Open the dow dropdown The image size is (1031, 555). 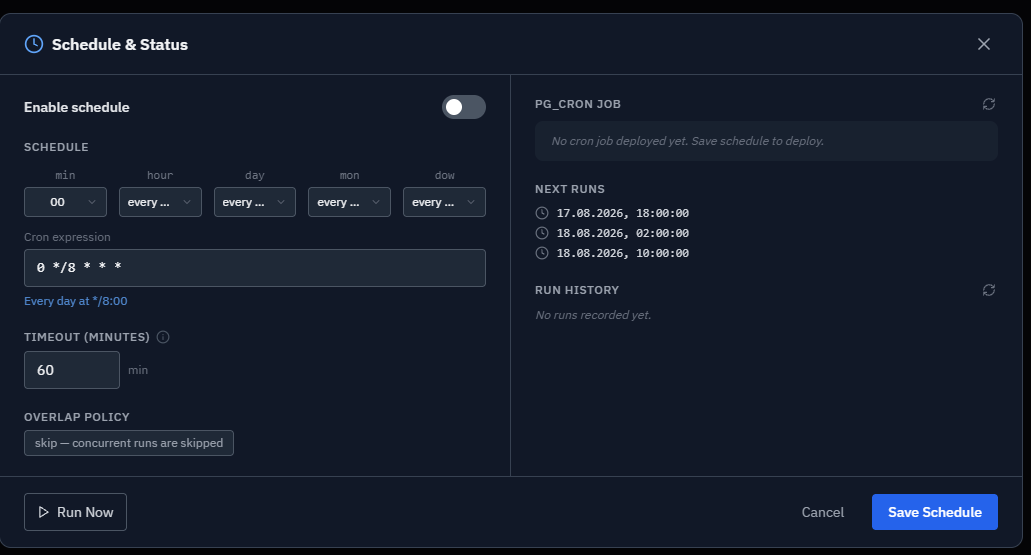444,202
